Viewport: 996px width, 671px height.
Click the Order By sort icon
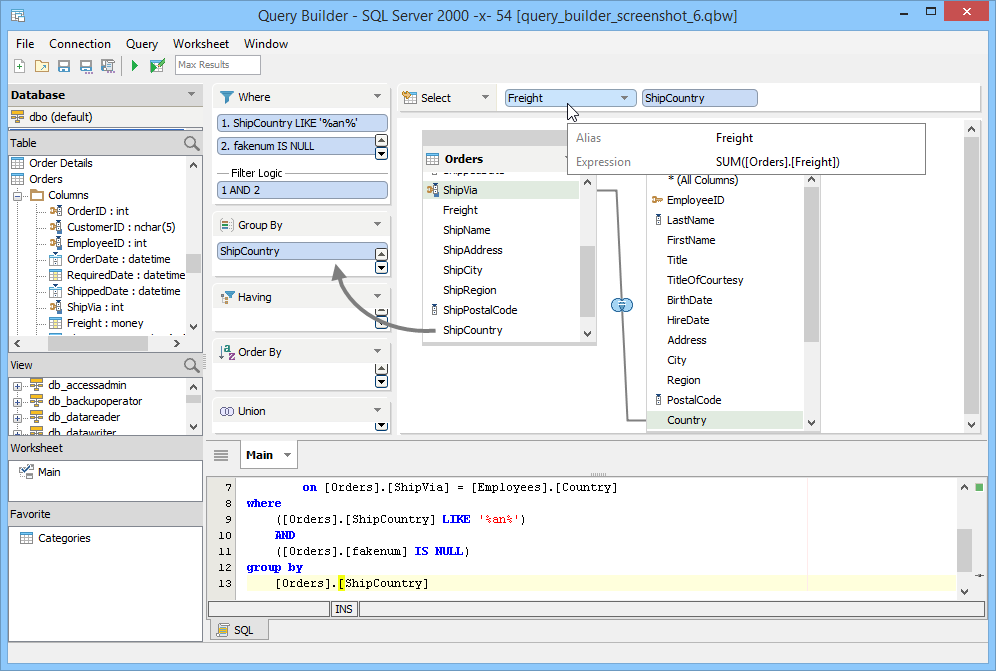click(226, 352)
